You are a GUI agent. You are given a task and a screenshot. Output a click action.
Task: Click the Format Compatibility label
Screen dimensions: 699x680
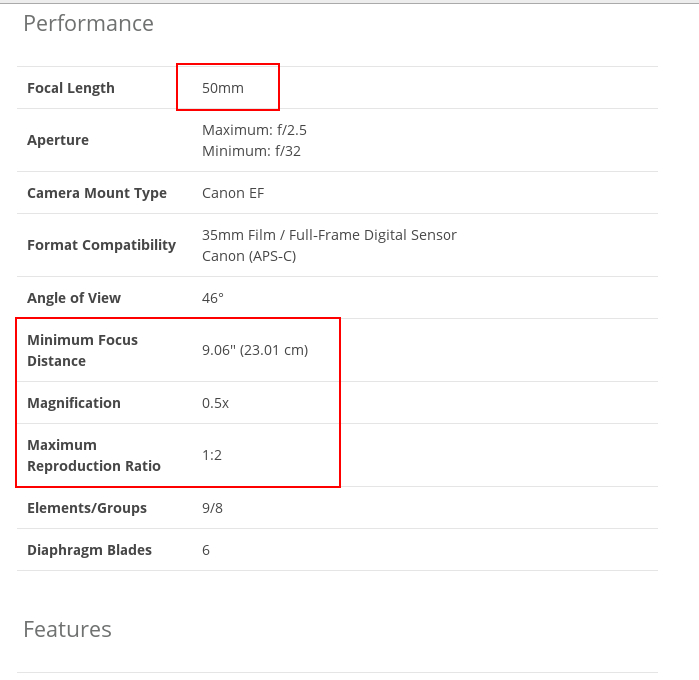click(x=101, y=245)
